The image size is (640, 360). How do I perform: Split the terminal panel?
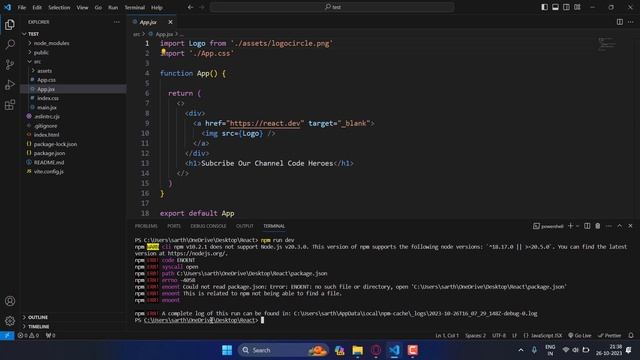(x=587, y=226)
